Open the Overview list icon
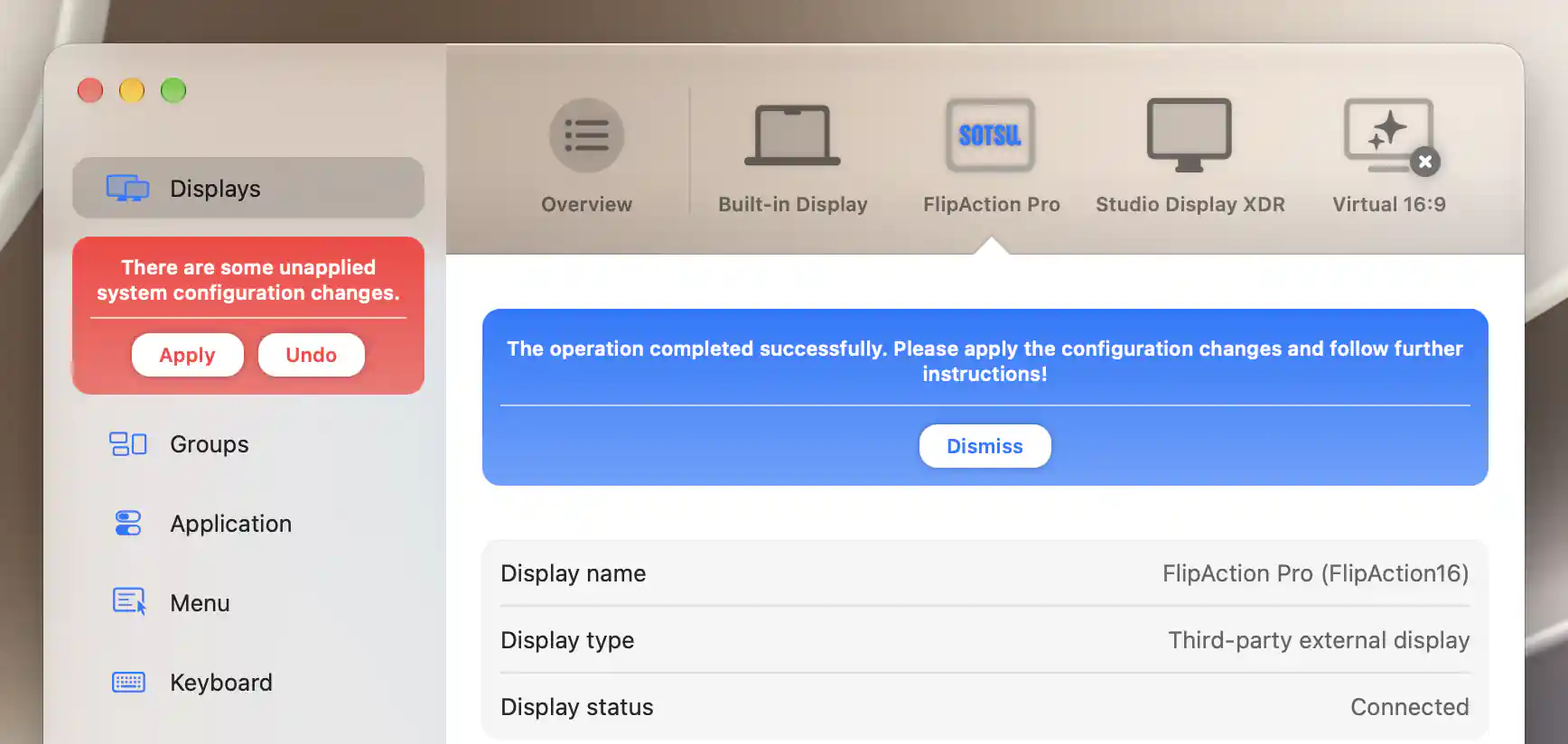Screen dimensions: 1568x744 pos(586,135)
